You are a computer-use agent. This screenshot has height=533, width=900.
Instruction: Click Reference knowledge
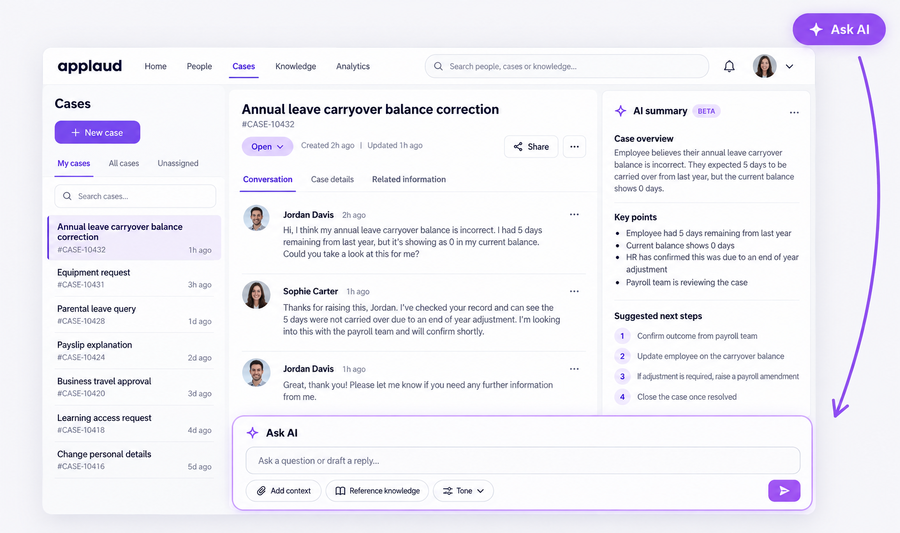tap(377, 491)
